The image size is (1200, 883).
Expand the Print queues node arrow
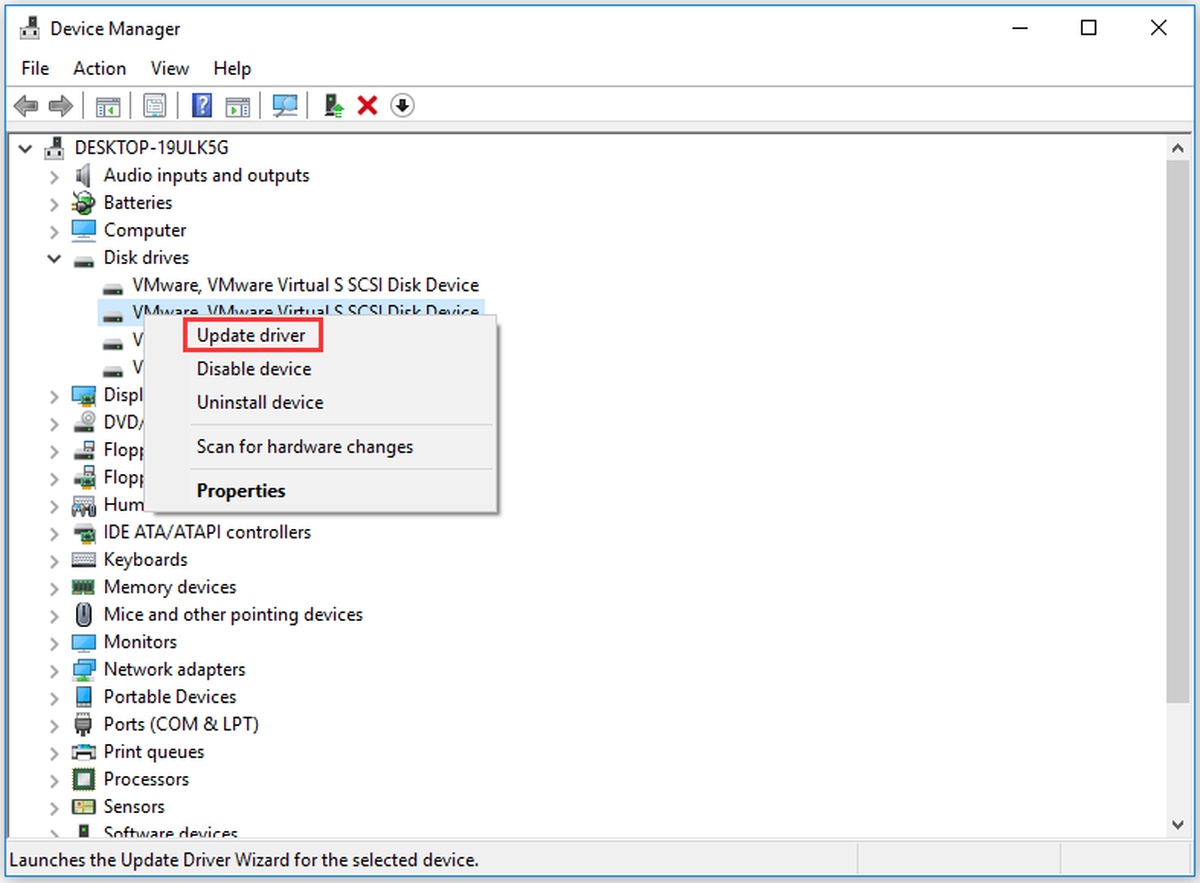click(54, 752)
